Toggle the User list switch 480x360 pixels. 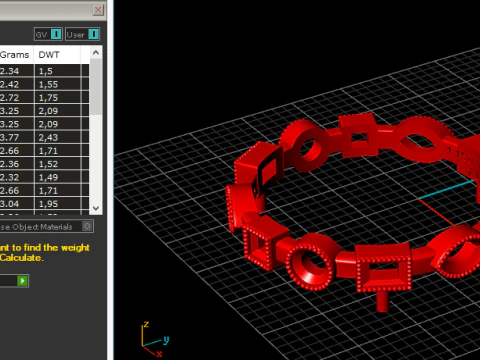94,34
